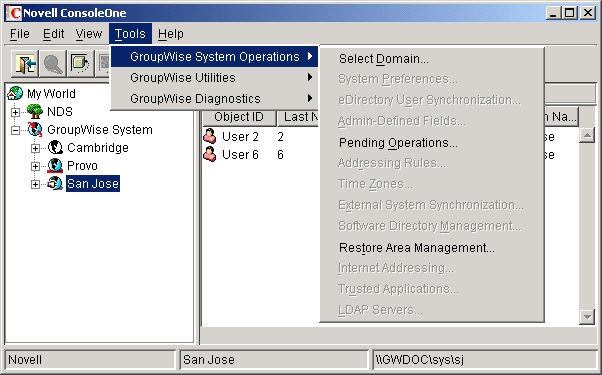The image size is (602, 375).
Task: Close the open Tools menu
Action: (x=130, y=34)
